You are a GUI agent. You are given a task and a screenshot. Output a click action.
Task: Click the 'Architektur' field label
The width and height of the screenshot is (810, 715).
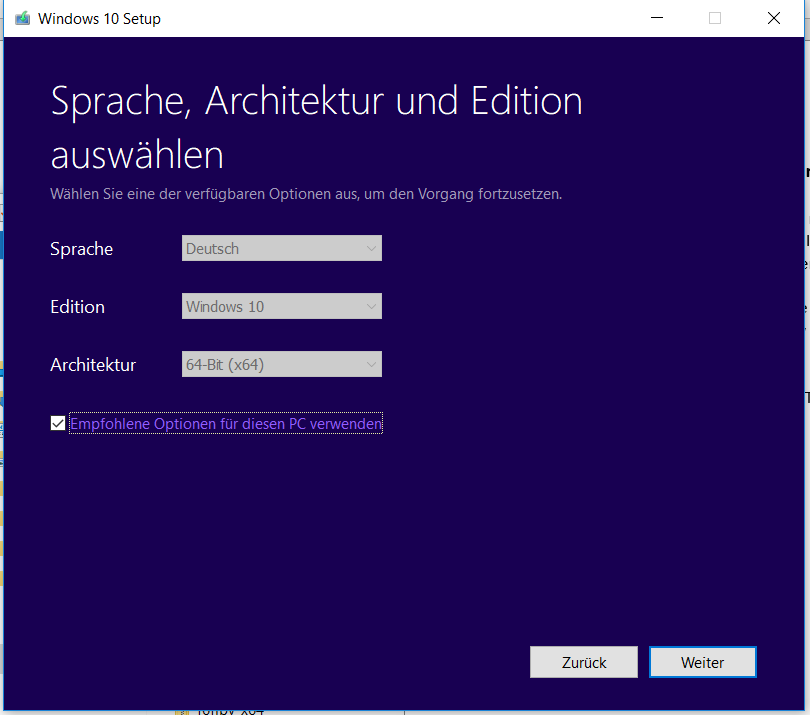[x=93, y=365]
